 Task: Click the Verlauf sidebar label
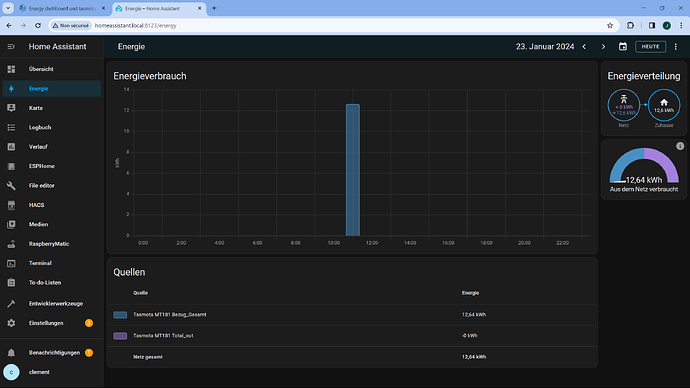coord(38,146)
